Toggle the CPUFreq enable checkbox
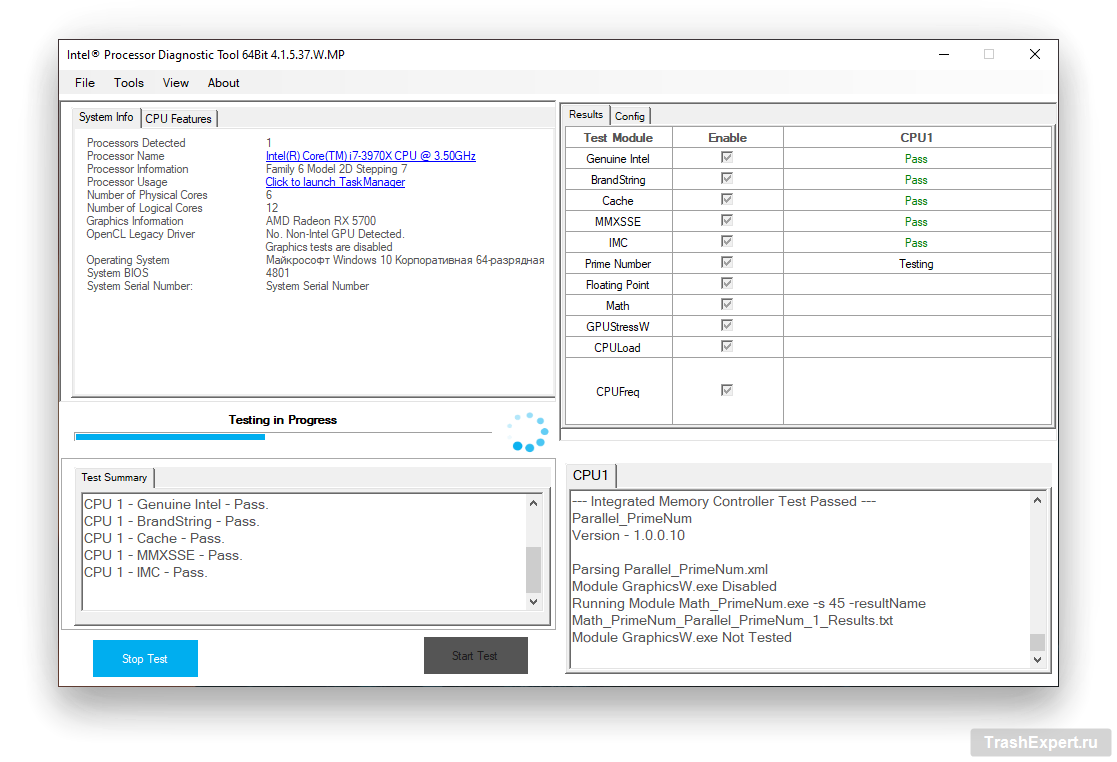Image resolution: width=1117 pixels, height=762 pixels. pos(727,390)
